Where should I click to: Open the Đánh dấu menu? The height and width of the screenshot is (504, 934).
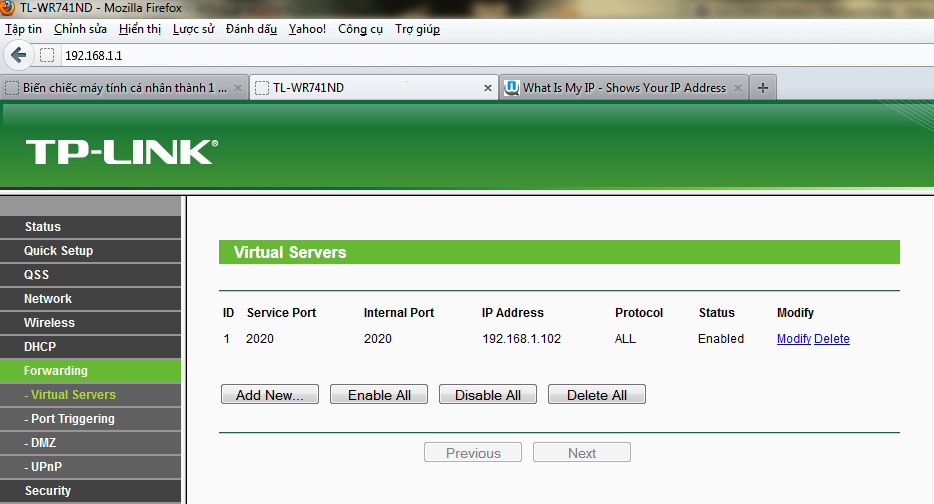(251, 29)
